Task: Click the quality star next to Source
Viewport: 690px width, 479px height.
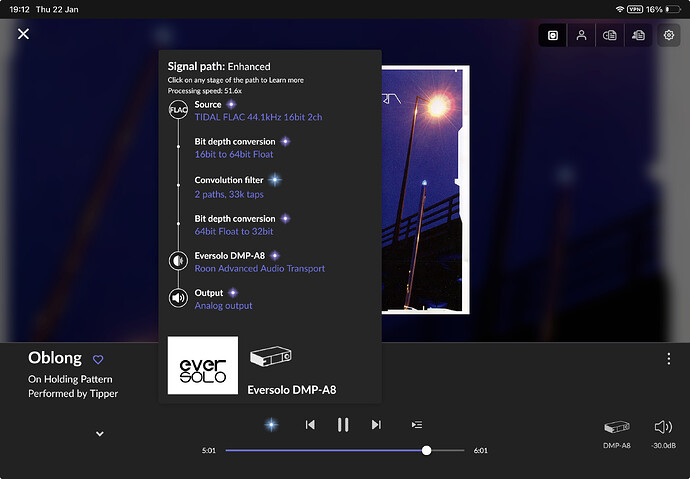Action: [231, 105]
